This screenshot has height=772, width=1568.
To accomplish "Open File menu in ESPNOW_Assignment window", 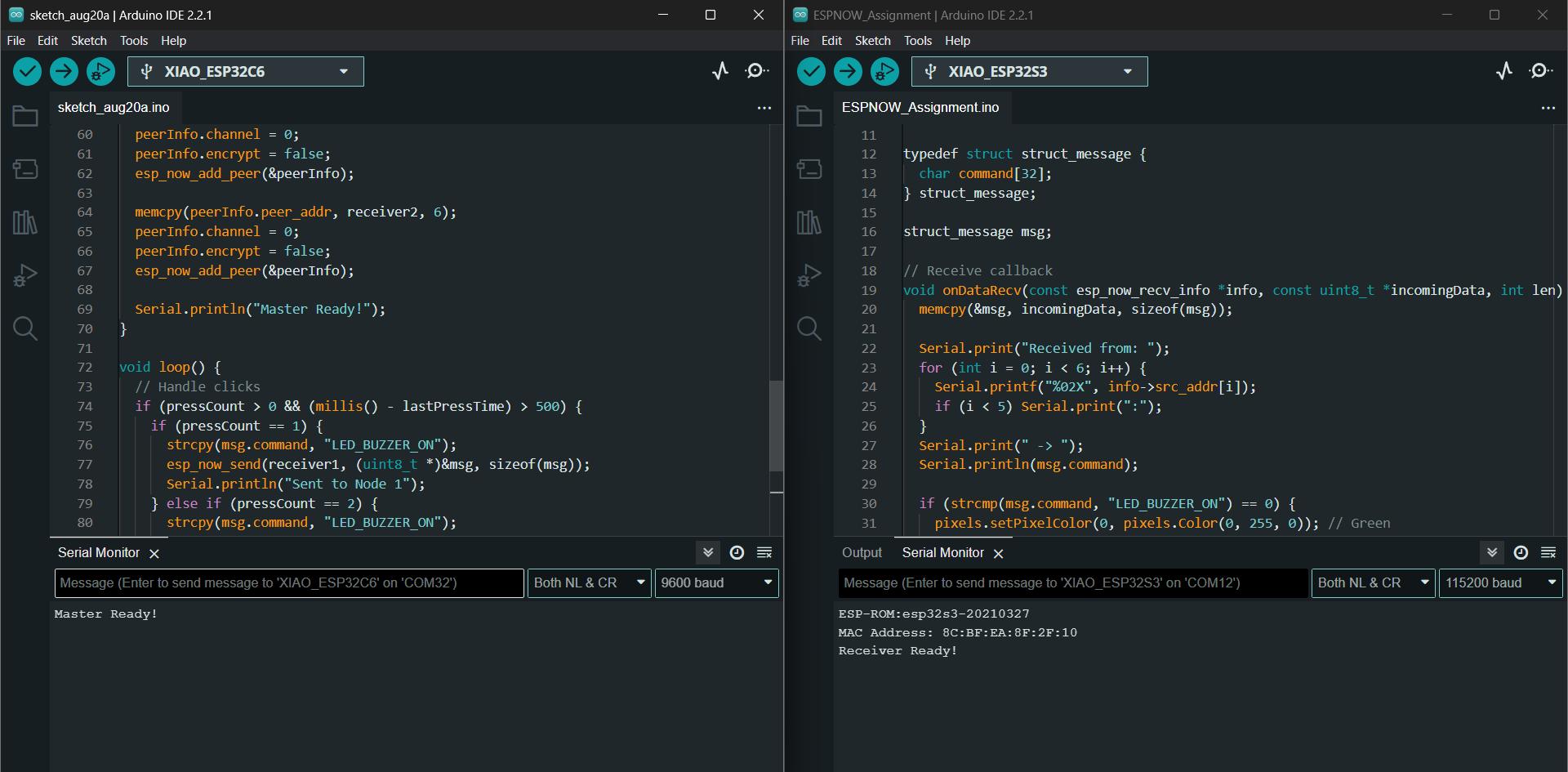I will (x=800, y=41).
